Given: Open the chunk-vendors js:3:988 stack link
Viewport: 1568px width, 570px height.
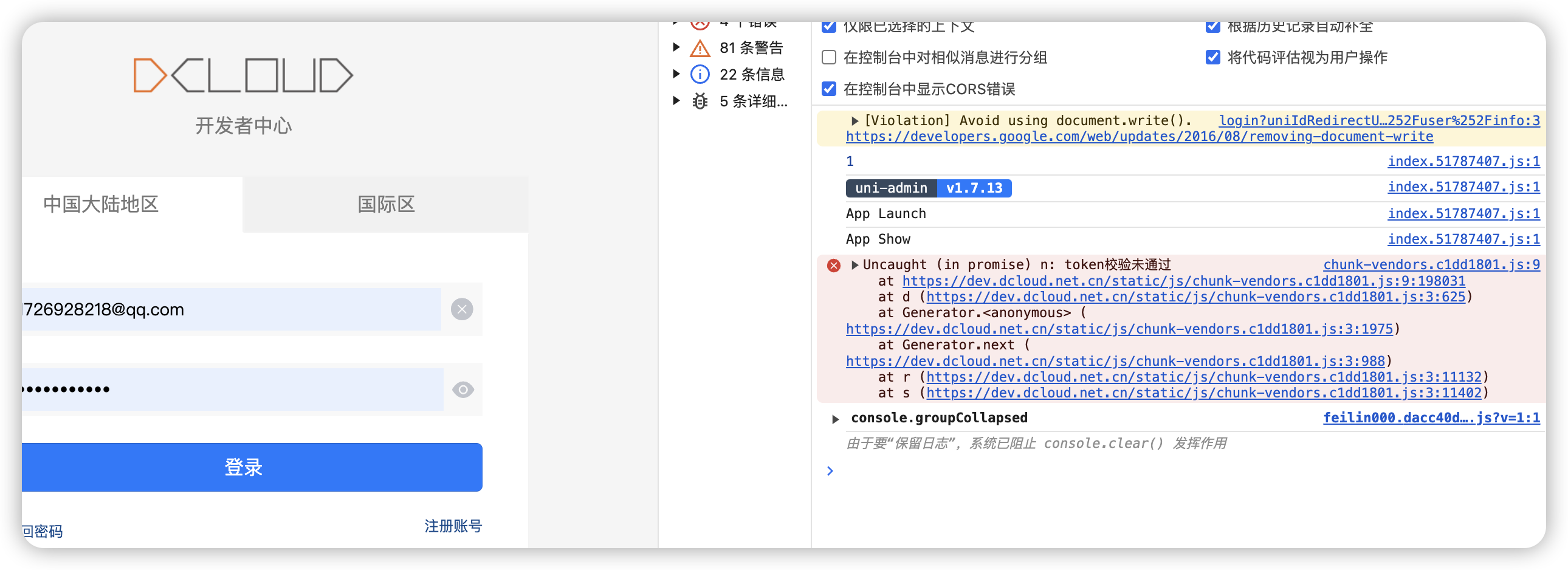Looking at the screenshot, I should point(1115,362).
